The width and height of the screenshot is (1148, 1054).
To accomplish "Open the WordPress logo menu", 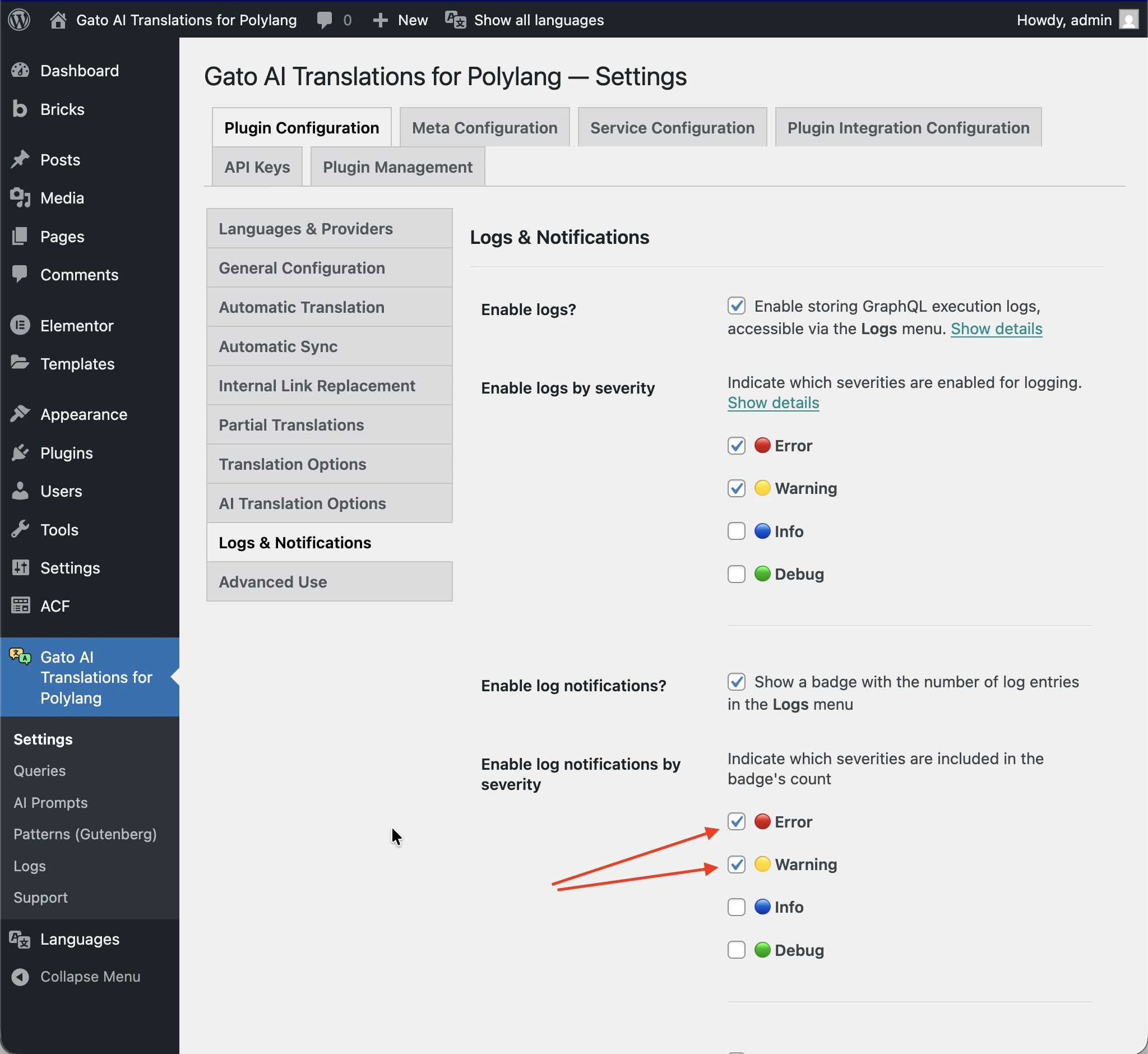I will [x=19, y=20].
